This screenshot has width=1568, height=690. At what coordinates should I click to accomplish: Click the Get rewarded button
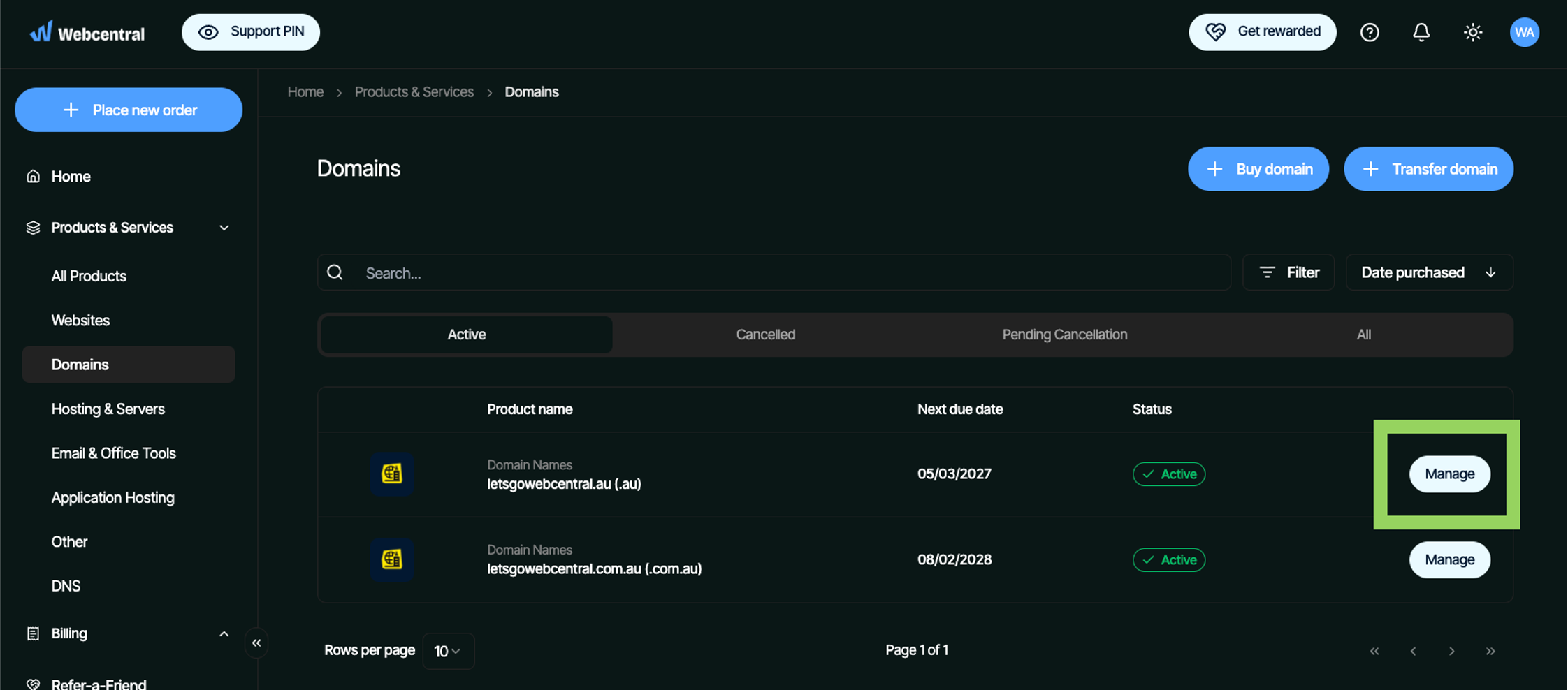[x=1263, y=32]
